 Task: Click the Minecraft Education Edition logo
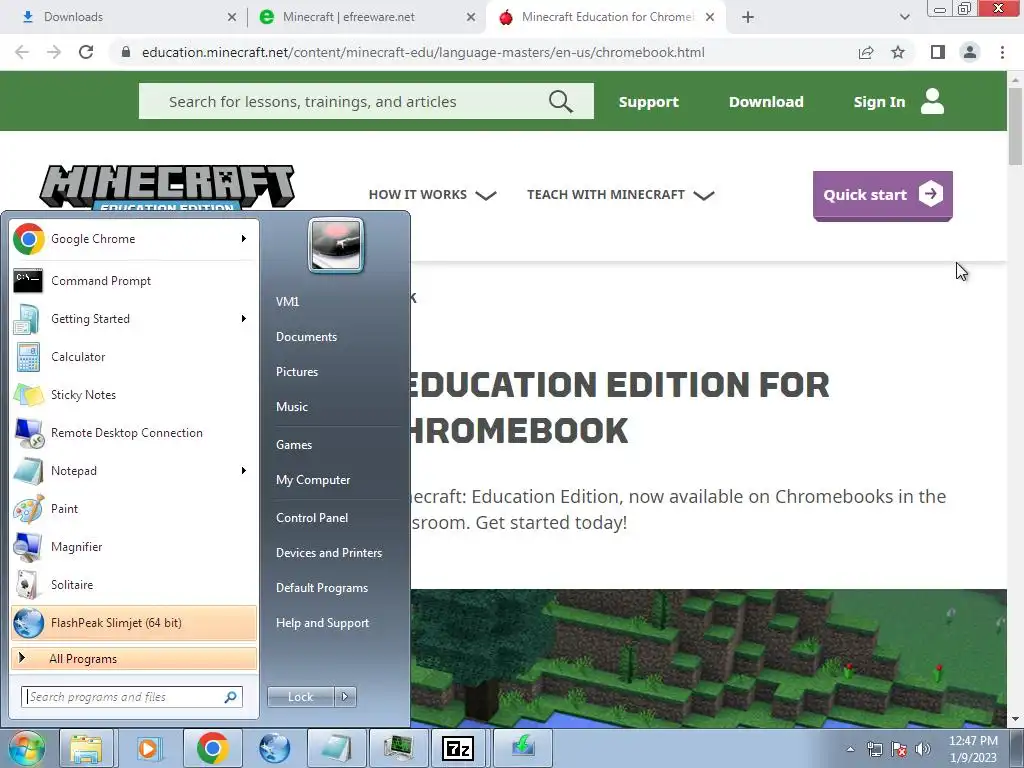167,187
